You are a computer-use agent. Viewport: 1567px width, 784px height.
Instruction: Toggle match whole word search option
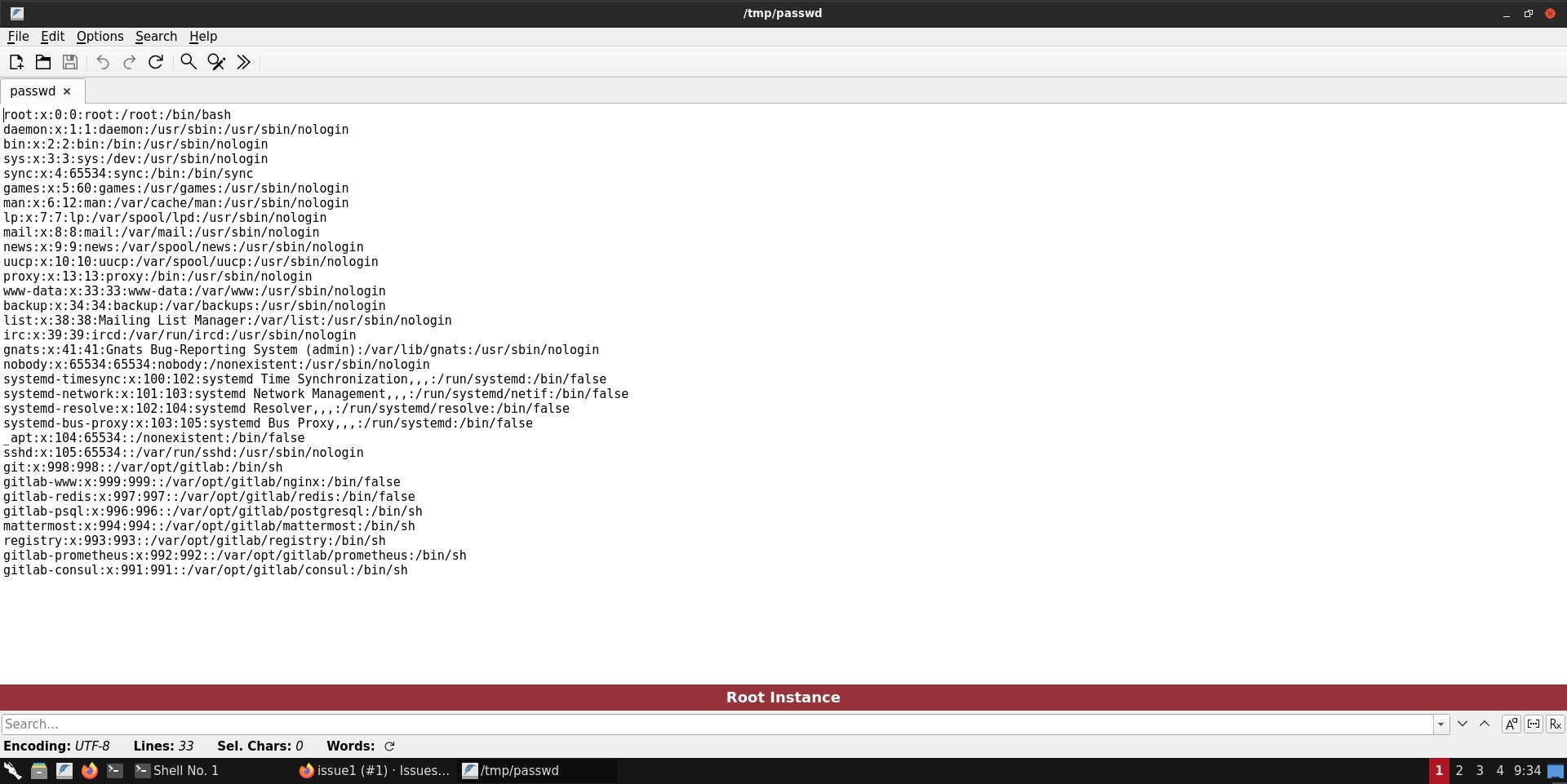point(1534,724)
